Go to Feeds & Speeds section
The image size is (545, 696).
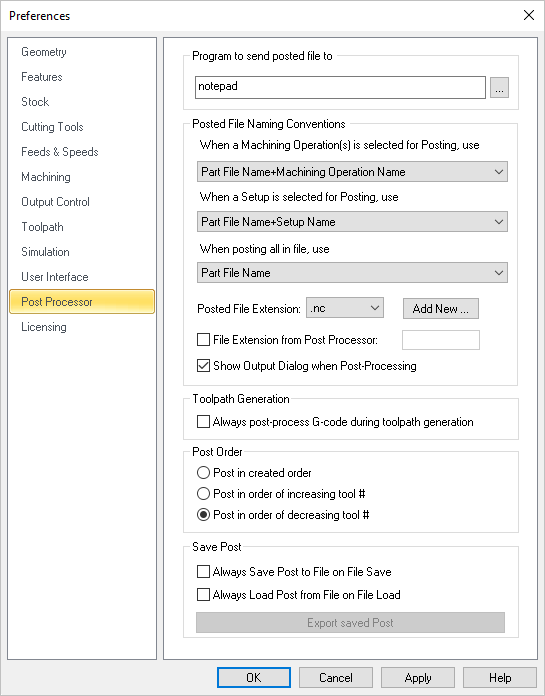point(60,152)
